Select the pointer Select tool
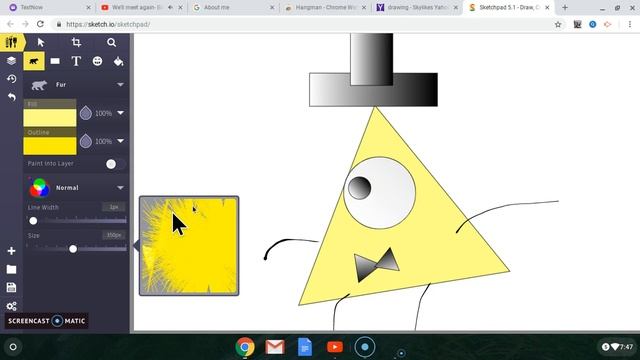This screenshot has width=640, height=360. pos(41,42)
